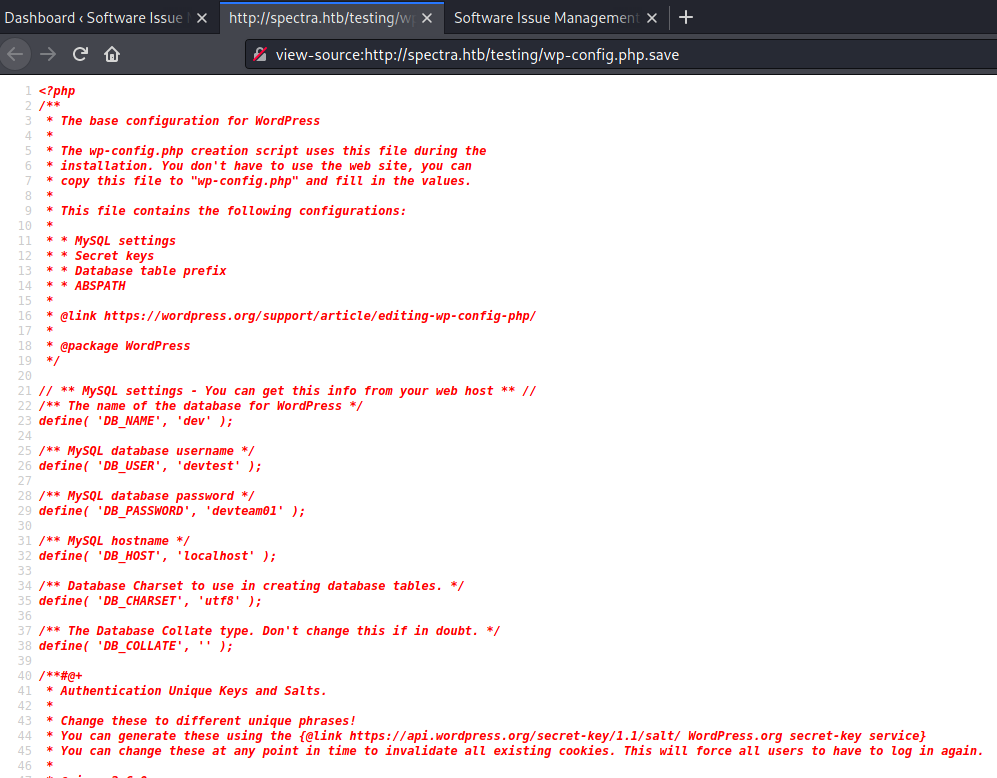Close the spectra.htb wp-config tab
997x778 pixels.
427,18
